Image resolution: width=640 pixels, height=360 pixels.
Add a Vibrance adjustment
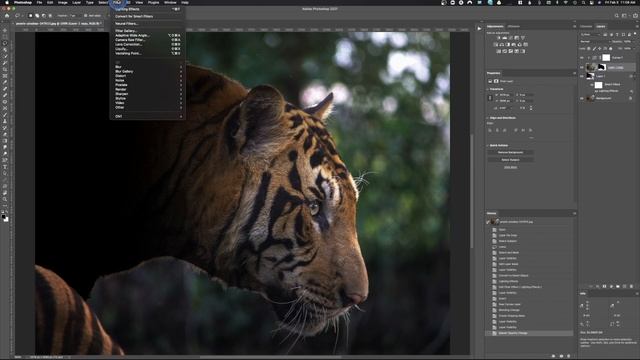pyautogui.click(x=523, y=38)
